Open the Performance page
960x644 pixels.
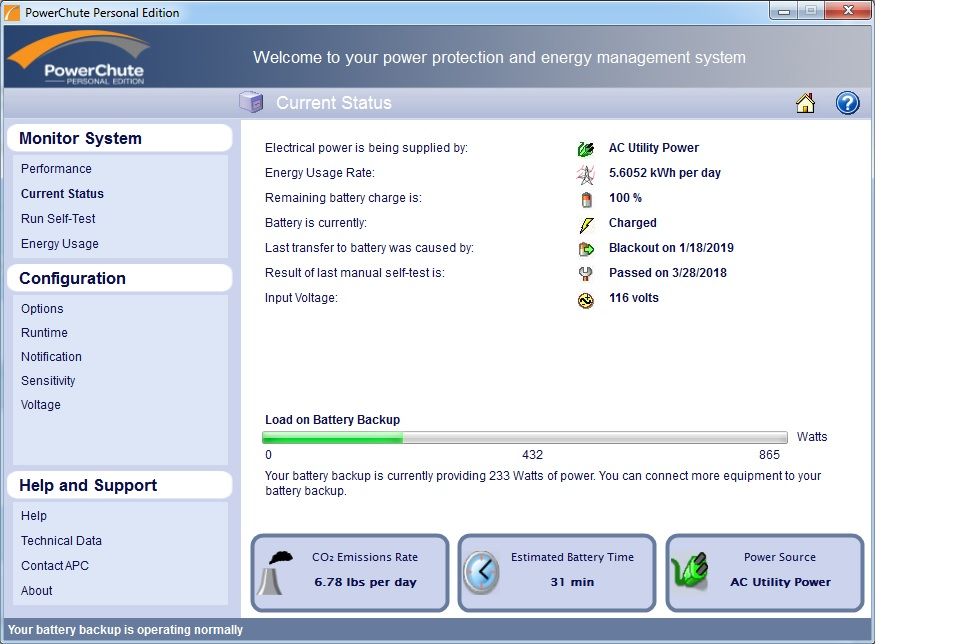coord(56,168)
